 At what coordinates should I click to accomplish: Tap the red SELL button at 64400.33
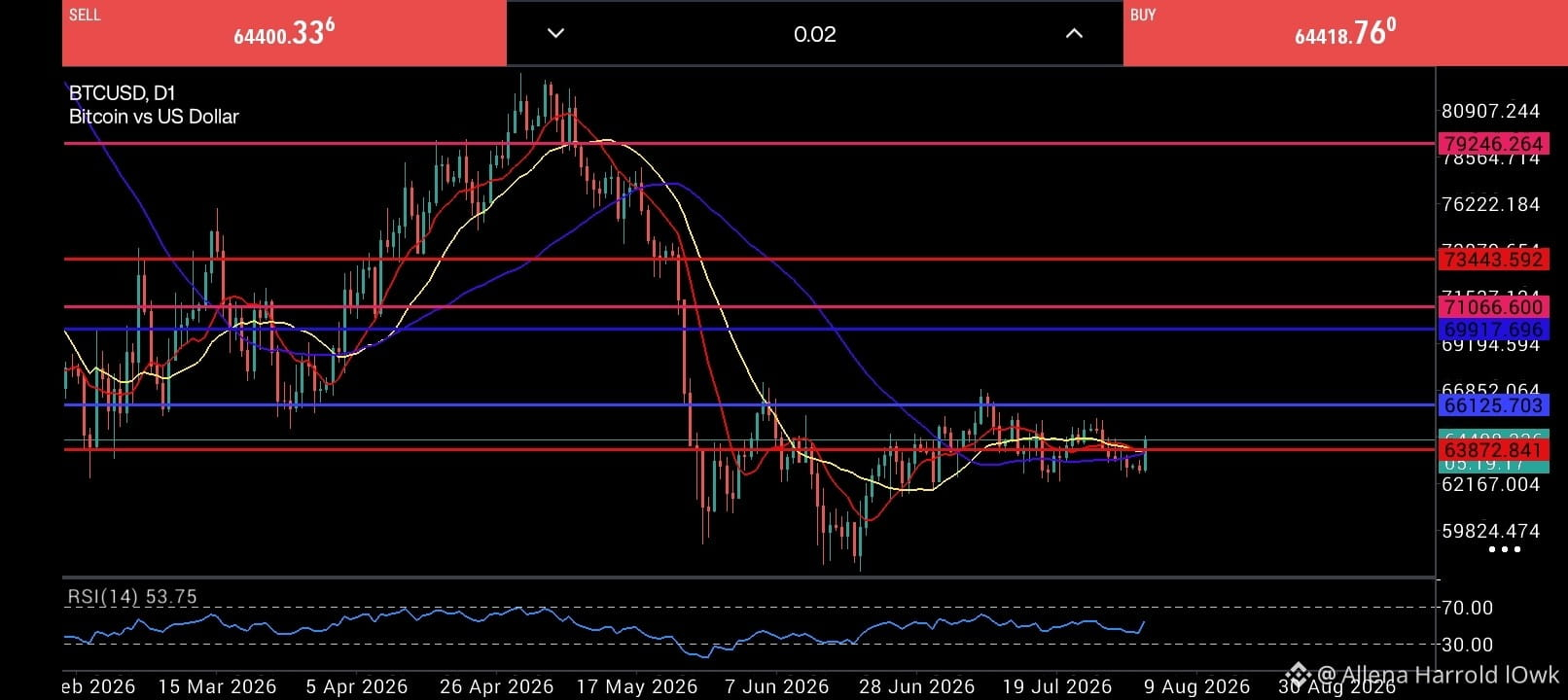pos(284,33)
